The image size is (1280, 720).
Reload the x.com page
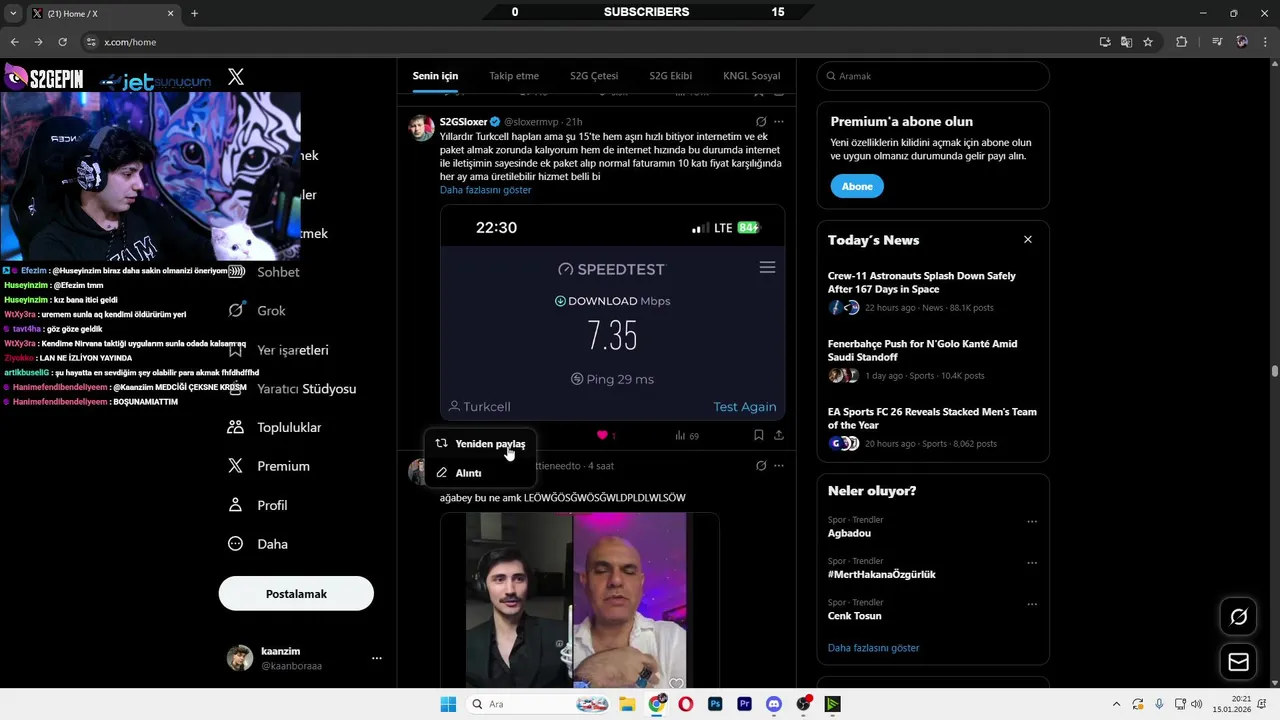click(62, 42)
